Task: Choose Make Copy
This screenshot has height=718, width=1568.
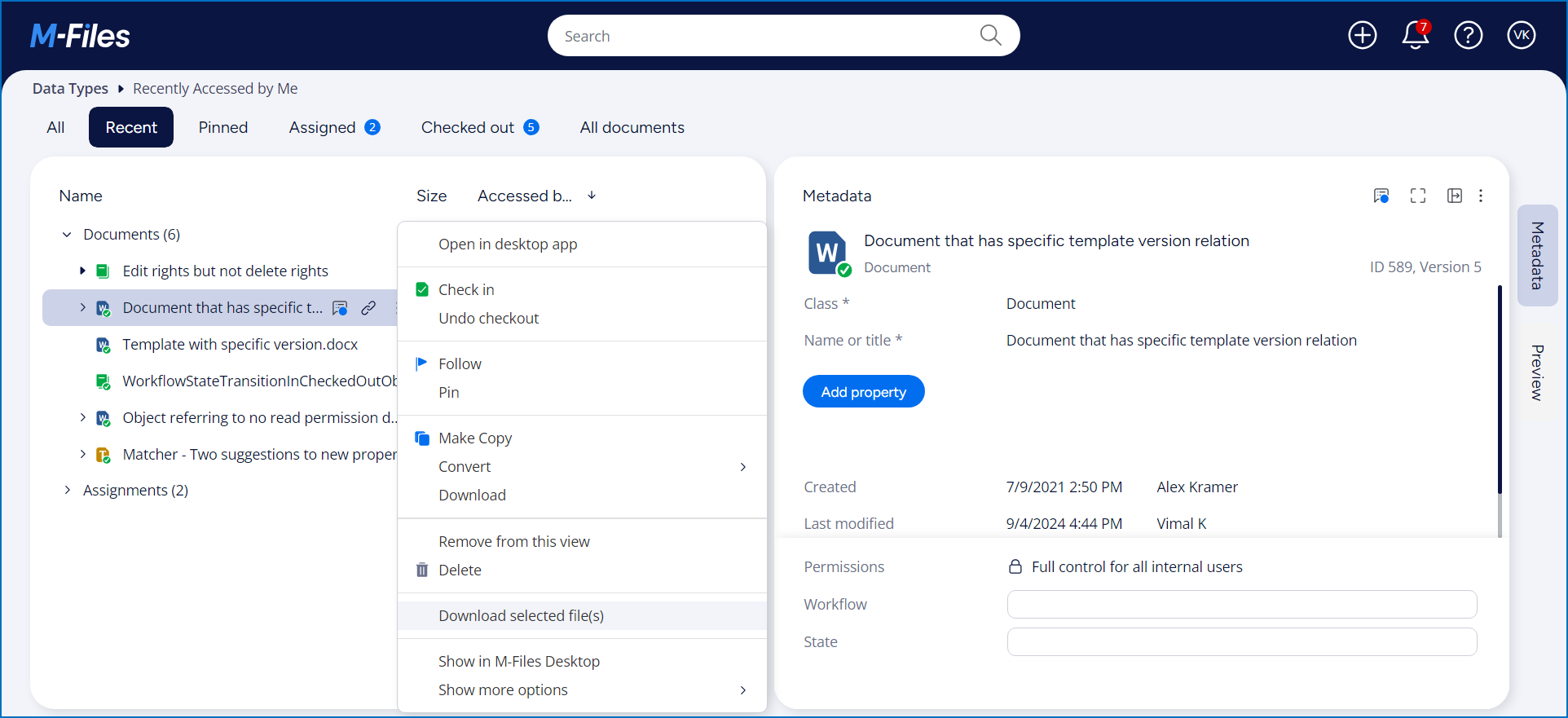Action: pyautogui.click(x=582, y=438)
